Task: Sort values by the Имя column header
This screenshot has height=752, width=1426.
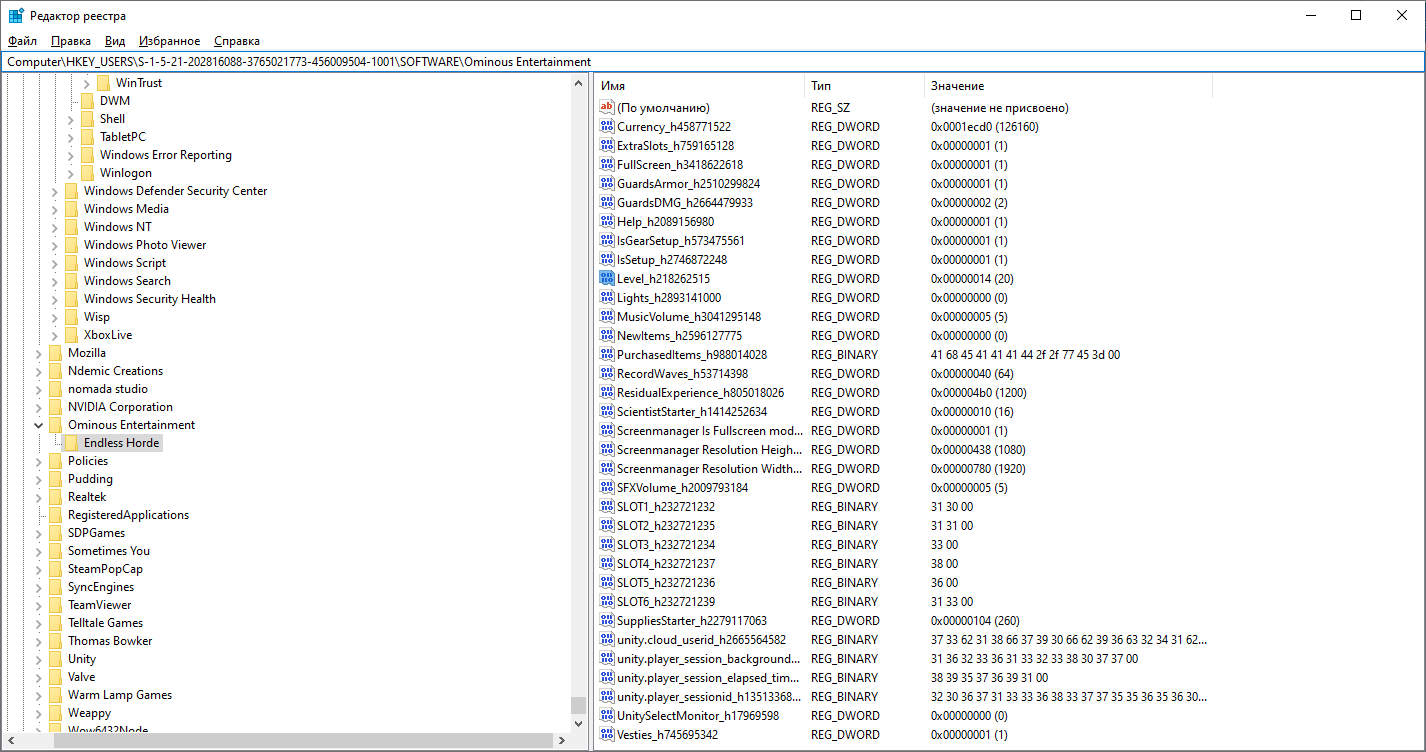Action: pos(698,86)
